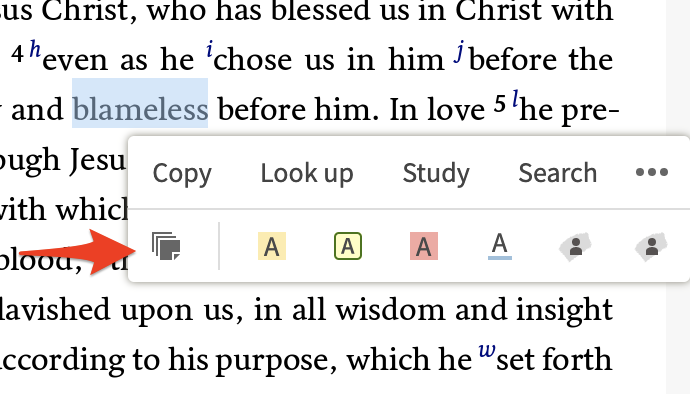Open footnote i before "chose"
690x394 pixels.
(x=209, y=49)
